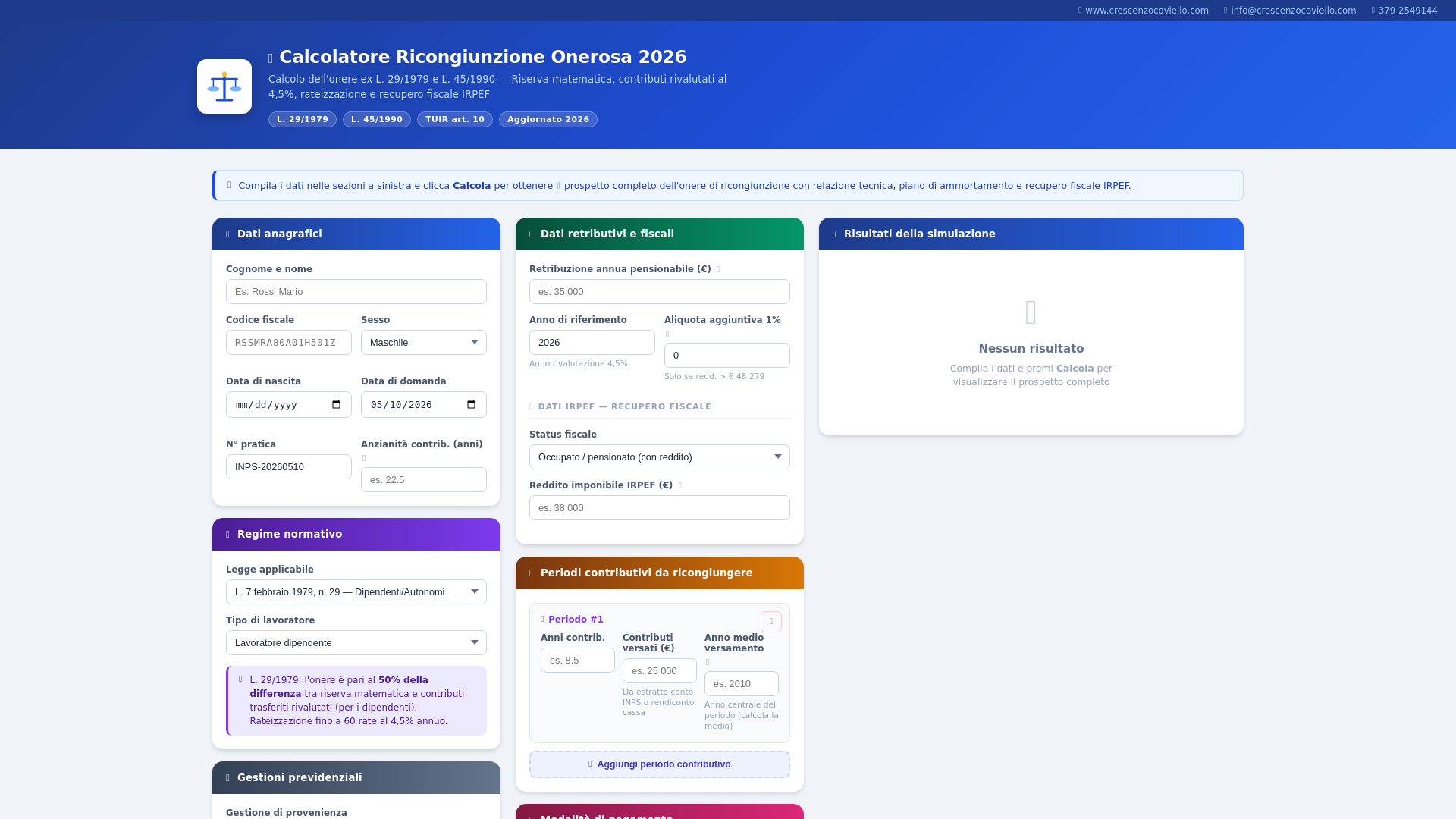1456x819 pixels.
Task: Click the info icon beside Retribuzione annua pensionabile
Action: point(718,269)
